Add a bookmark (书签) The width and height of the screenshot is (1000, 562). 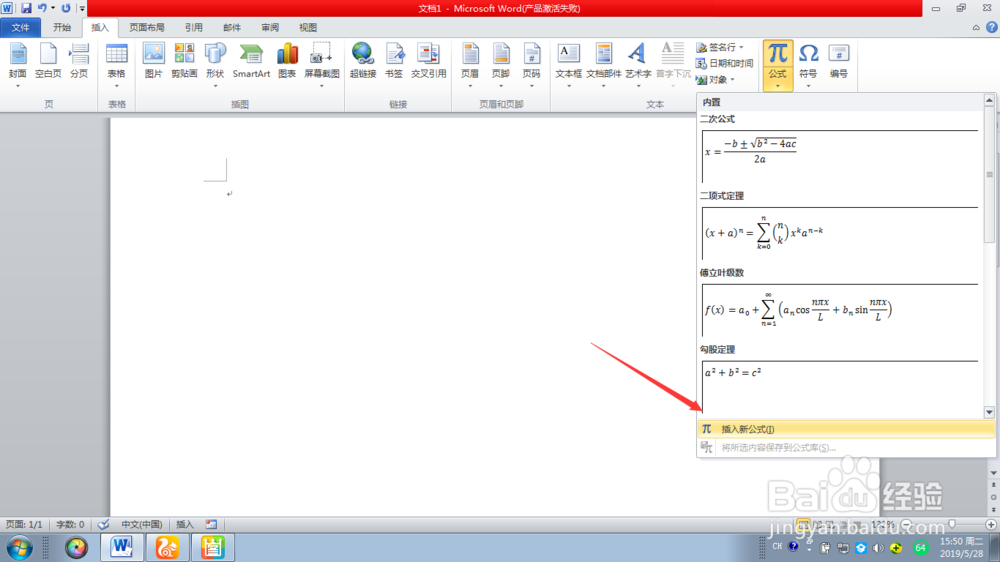(394, 61)
